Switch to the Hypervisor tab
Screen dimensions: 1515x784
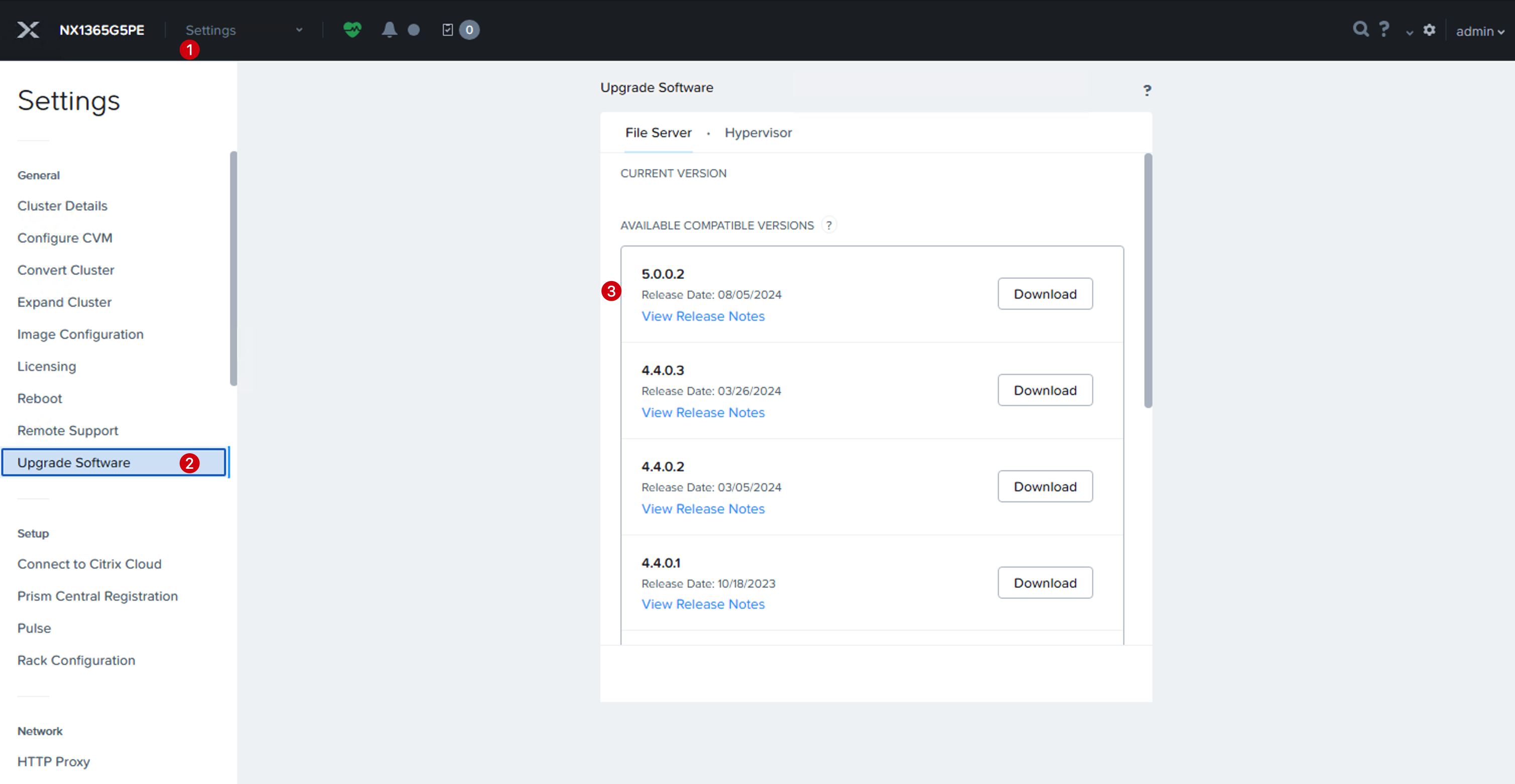click(757, 133)
